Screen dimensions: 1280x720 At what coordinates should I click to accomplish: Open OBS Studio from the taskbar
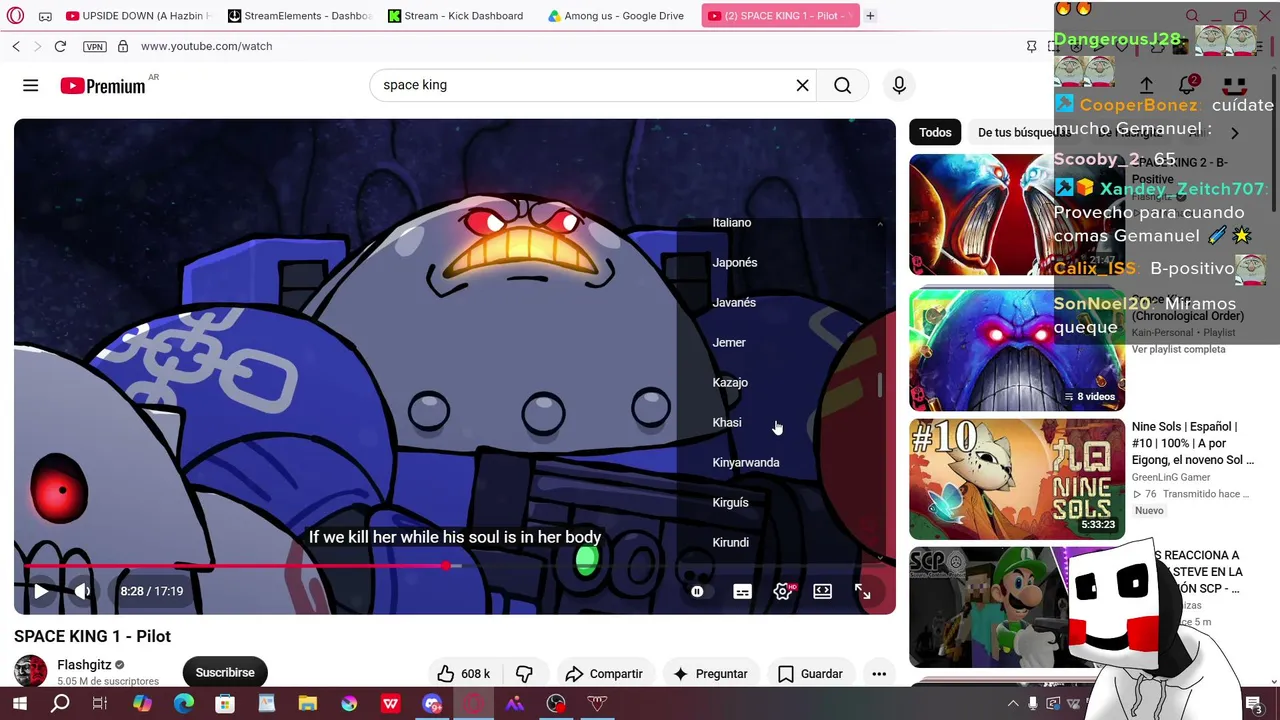click(556, 704)
